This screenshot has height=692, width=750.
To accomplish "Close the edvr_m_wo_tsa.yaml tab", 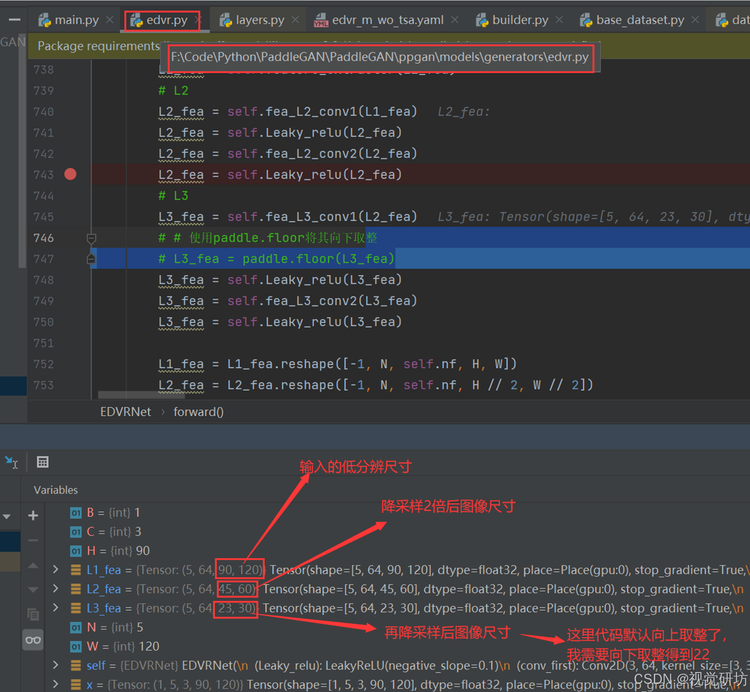I will 454,20.
